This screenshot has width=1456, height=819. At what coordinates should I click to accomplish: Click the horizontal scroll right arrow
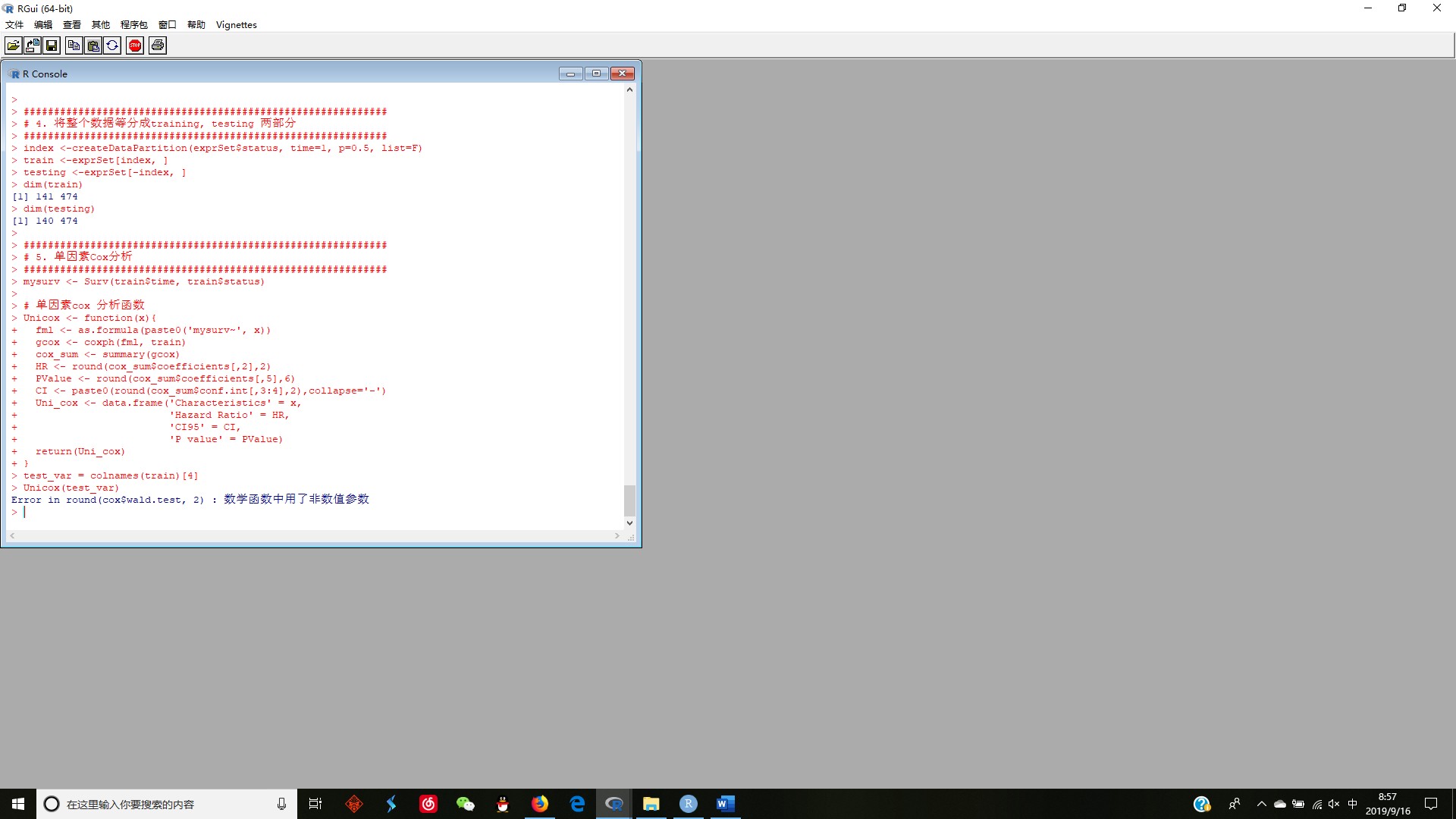(x=617, y=535)
